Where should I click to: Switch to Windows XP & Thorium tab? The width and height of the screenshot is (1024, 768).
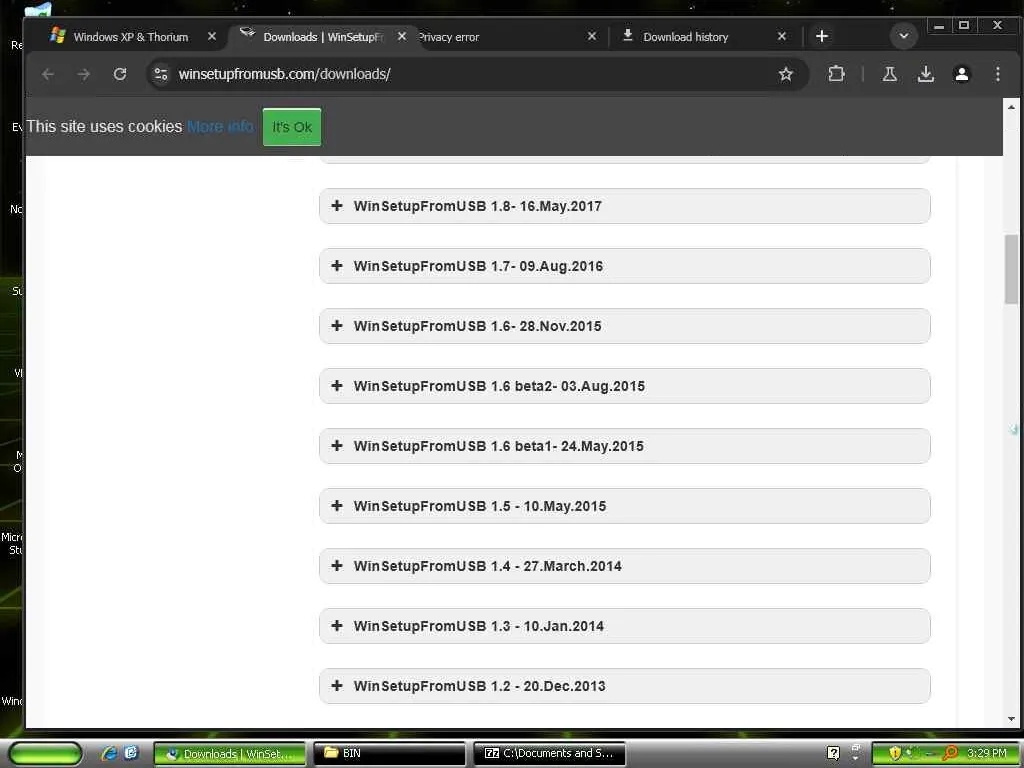tap(131, 37)
